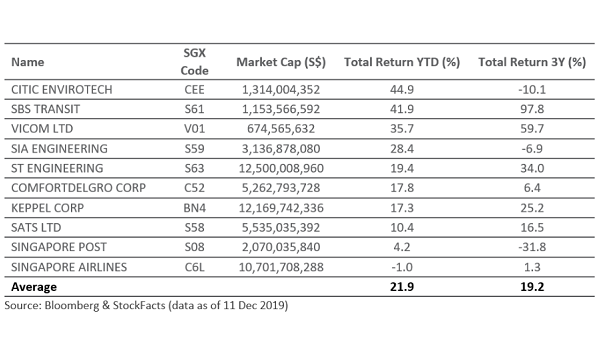This screenshot has height=360, width=600.
Task: Click the Market Cap (S$) column header
Action: [281, 62]
